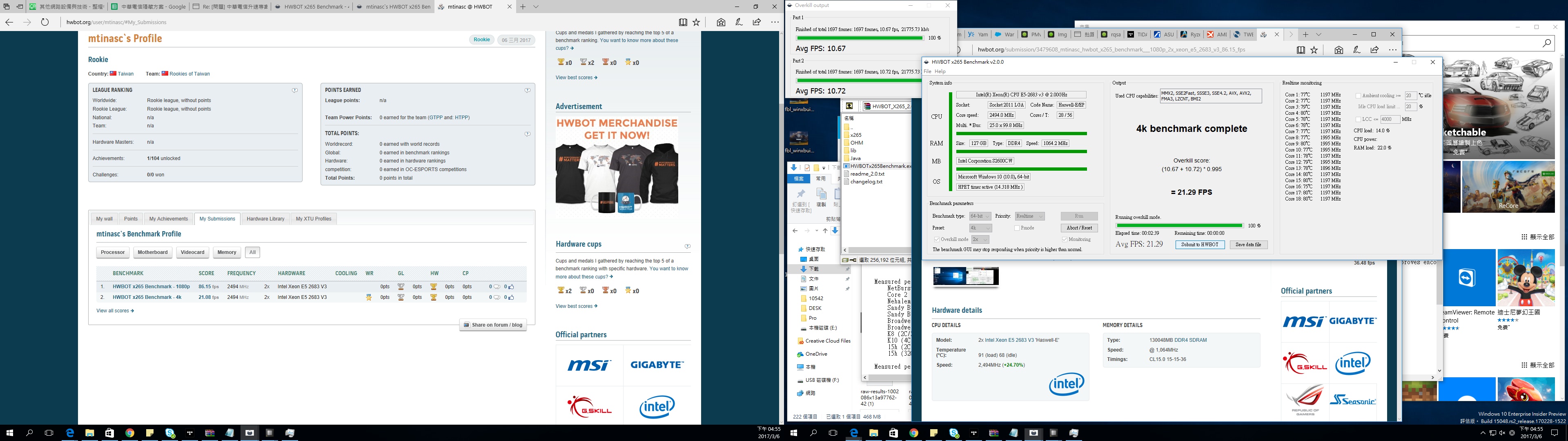Open the File menu in HWBOT x265
The image size is (1568, 441).
tap(928, 72)
